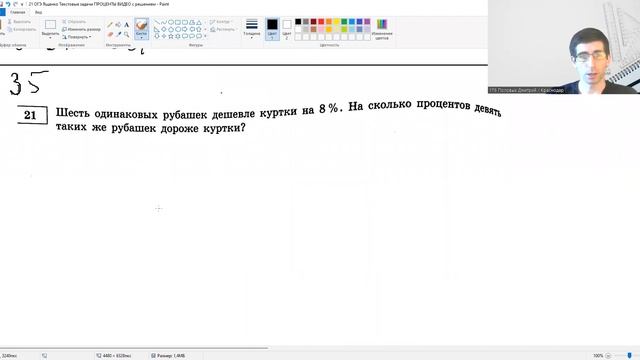Choose the Right arrow shape

(185, 29)
